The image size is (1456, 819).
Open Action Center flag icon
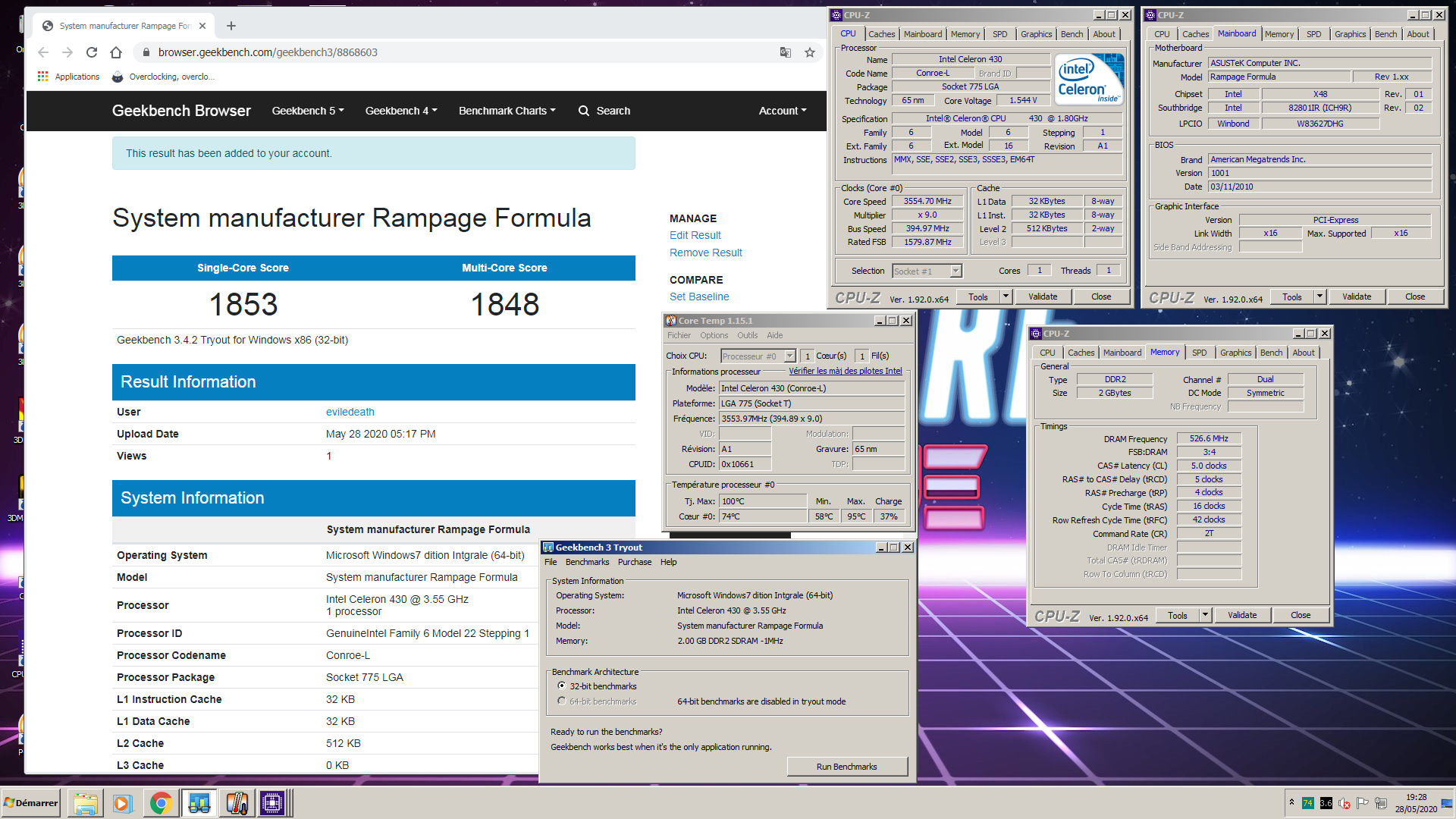click(1362, 803)
